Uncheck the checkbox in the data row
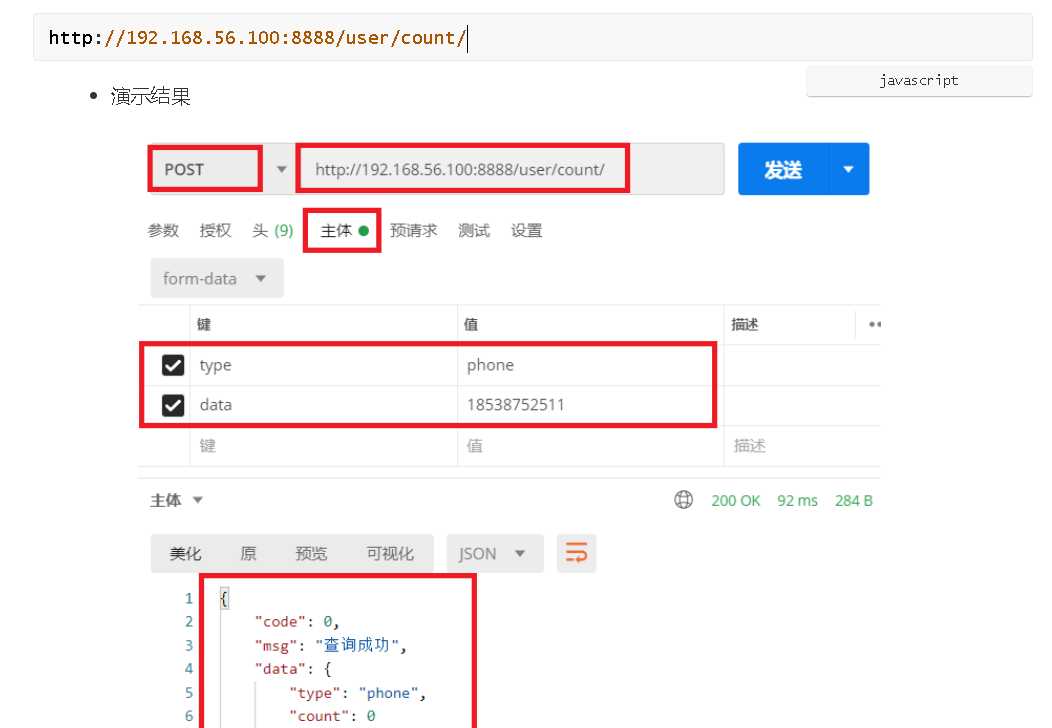The width and height of the screenshot is (1052, 728). point(173,405)
